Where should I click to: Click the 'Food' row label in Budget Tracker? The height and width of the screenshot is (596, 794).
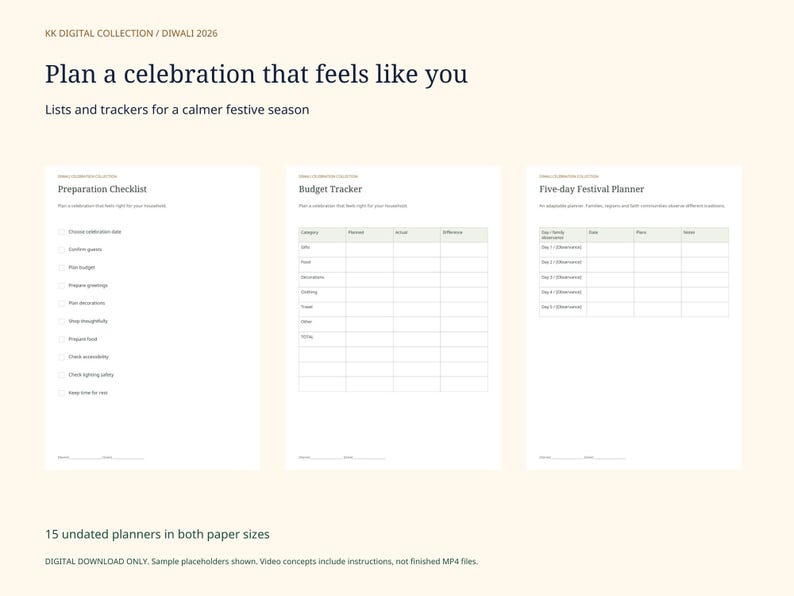point(306,262)
